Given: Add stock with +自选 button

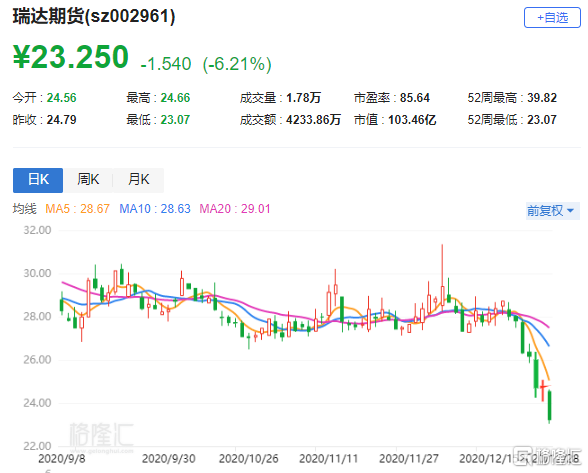Looking at the screenshot, I should (x=552, y=17).
